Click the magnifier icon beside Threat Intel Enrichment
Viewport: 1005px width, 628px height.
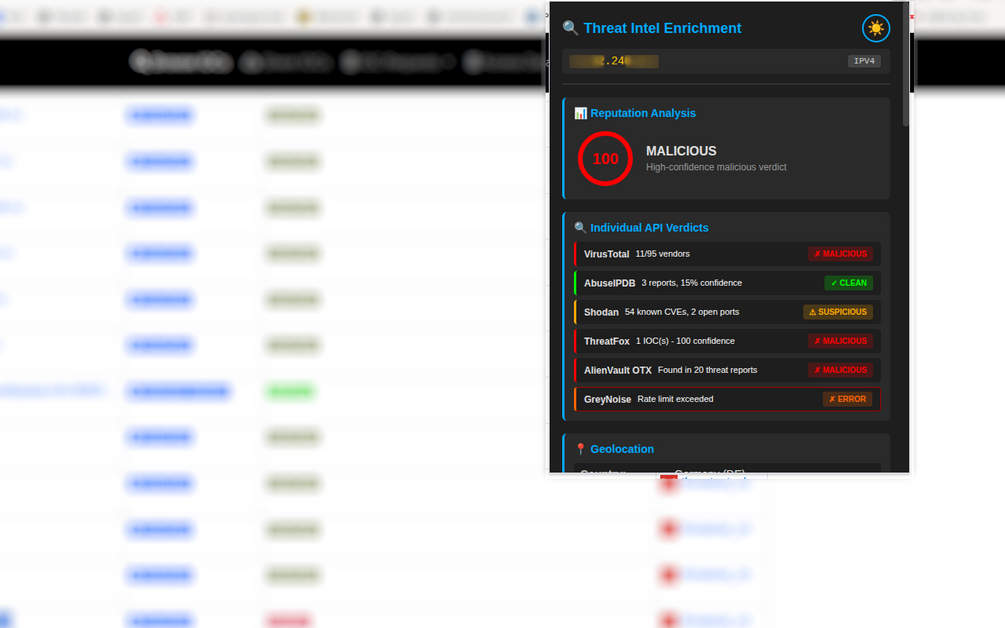click(x=570, y=28)
